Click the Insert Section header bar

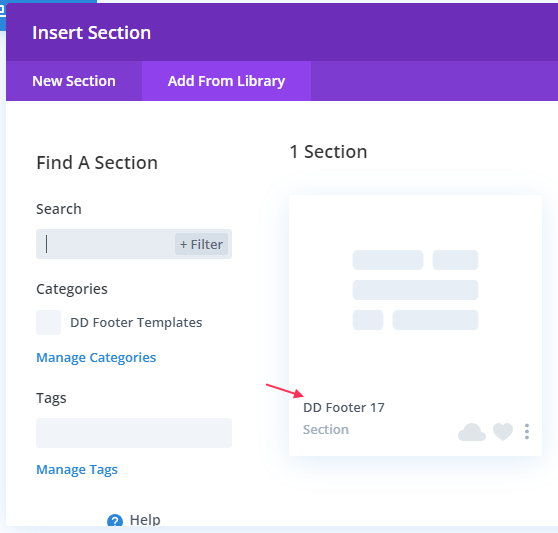pyautogui.click(x=282, y=32)
